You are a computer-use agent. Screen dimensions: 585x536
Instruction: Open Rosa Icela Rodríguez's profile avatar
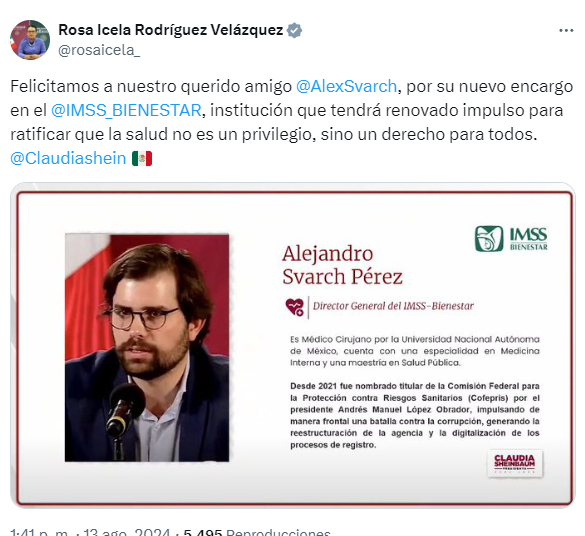click(30, 40)
